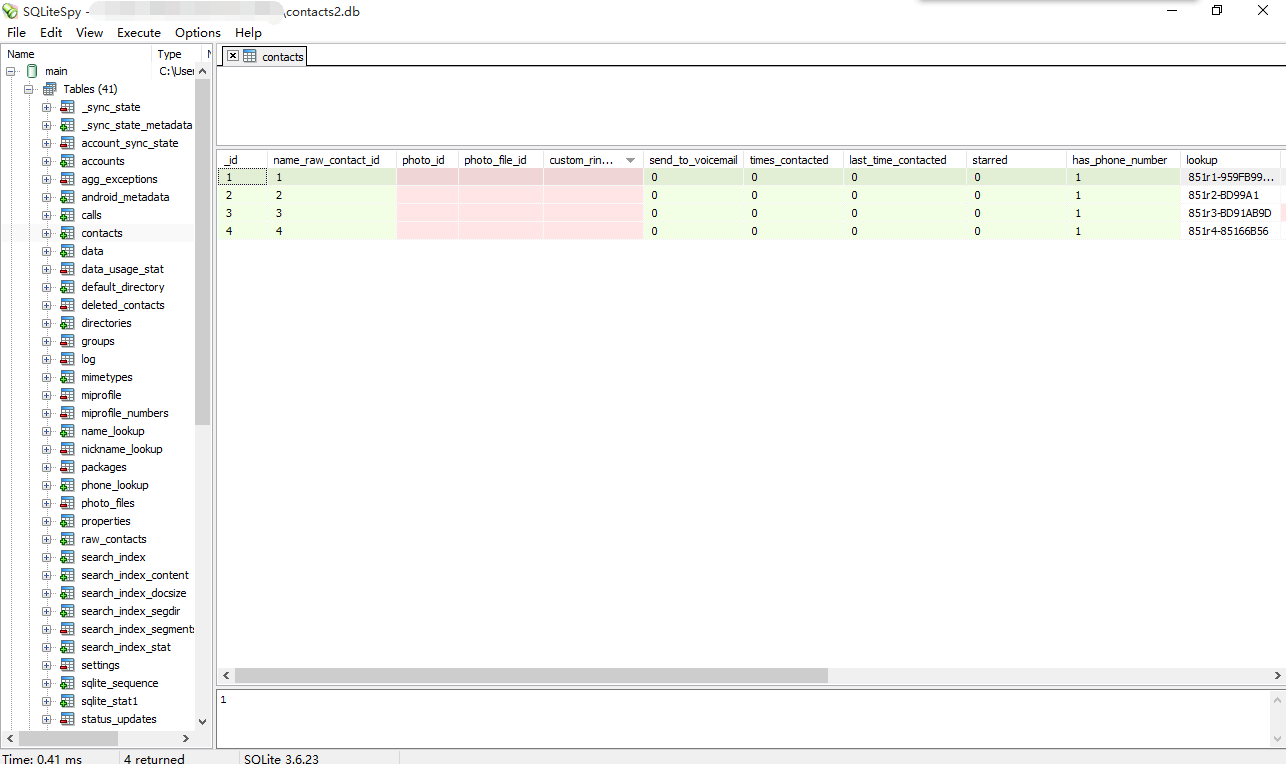Select the account_sync_state table
The image size is (1286, 764).
click(130, 143)
